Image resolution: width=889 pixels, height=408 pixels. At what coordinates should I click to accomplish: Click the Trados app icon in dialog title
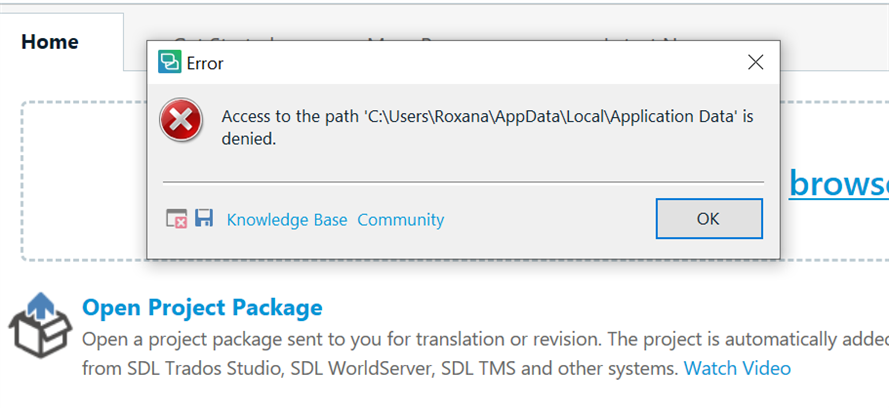[x=169, y=62]
